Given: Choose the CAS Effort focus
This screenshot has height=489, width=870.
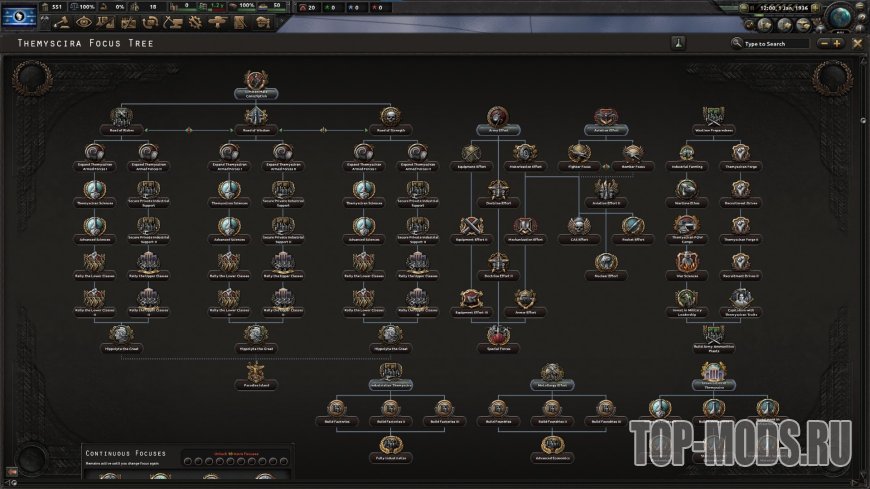Looking at the screenshot, I should [579, 227].
